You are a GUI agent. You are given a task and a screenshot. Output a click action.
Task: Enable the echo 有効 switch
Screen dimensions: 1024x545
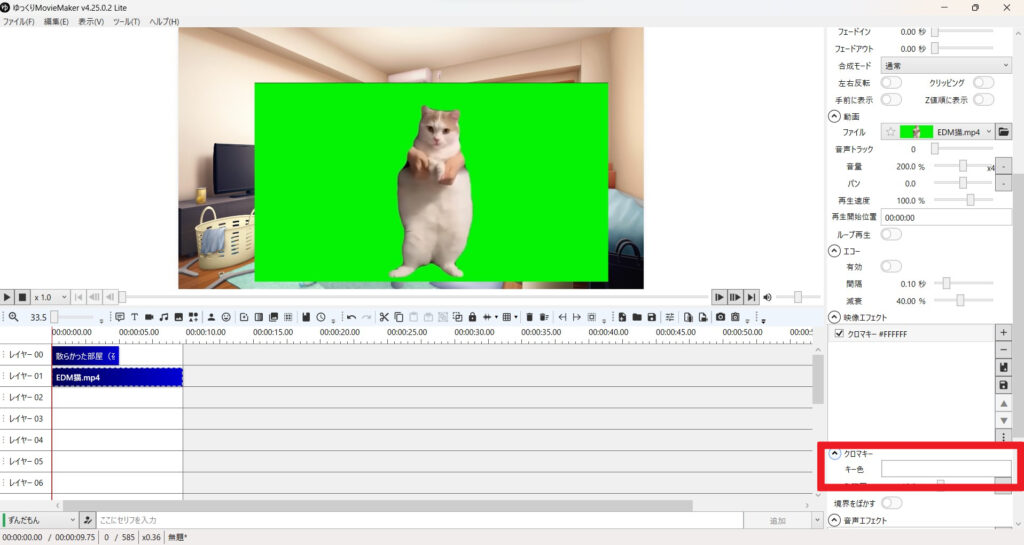(x=891, y=266)
